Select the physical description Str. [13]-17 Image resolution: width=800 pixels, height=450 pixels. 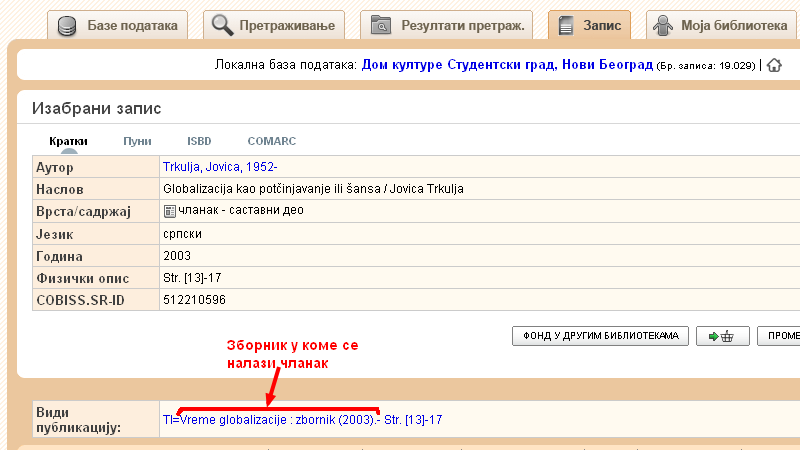tap(192, 278)
